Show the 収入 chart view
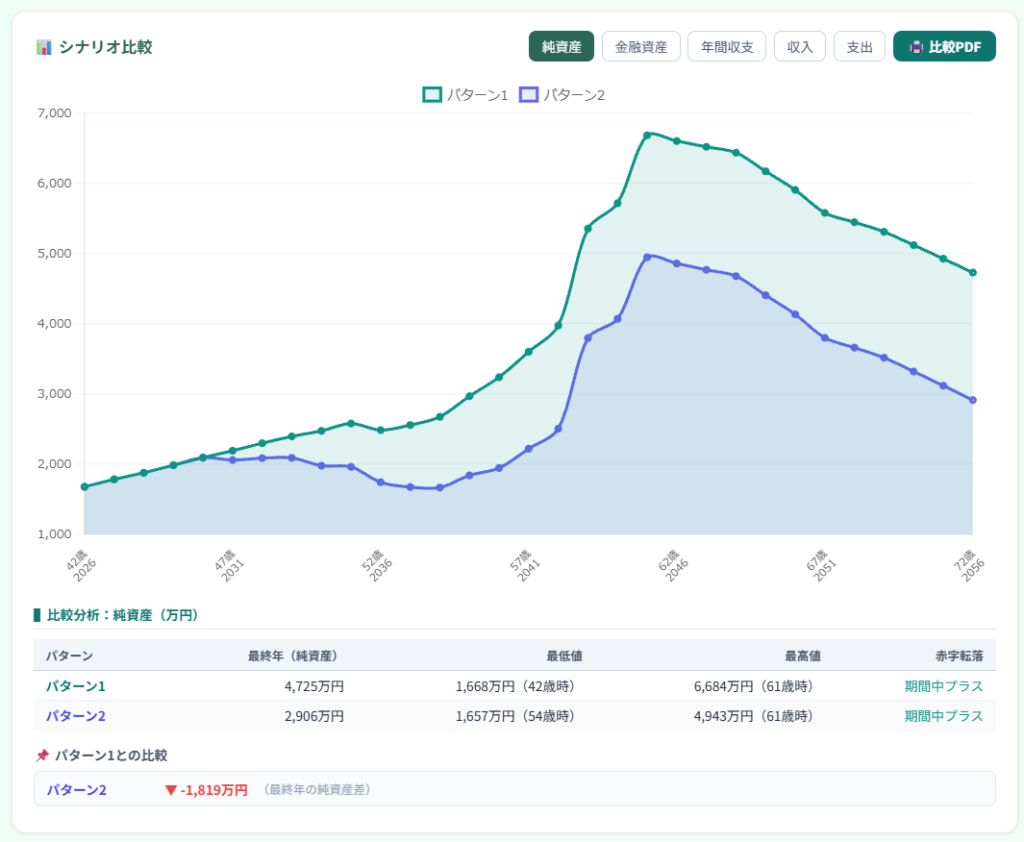1024x842 pixels. pos(799,47)
